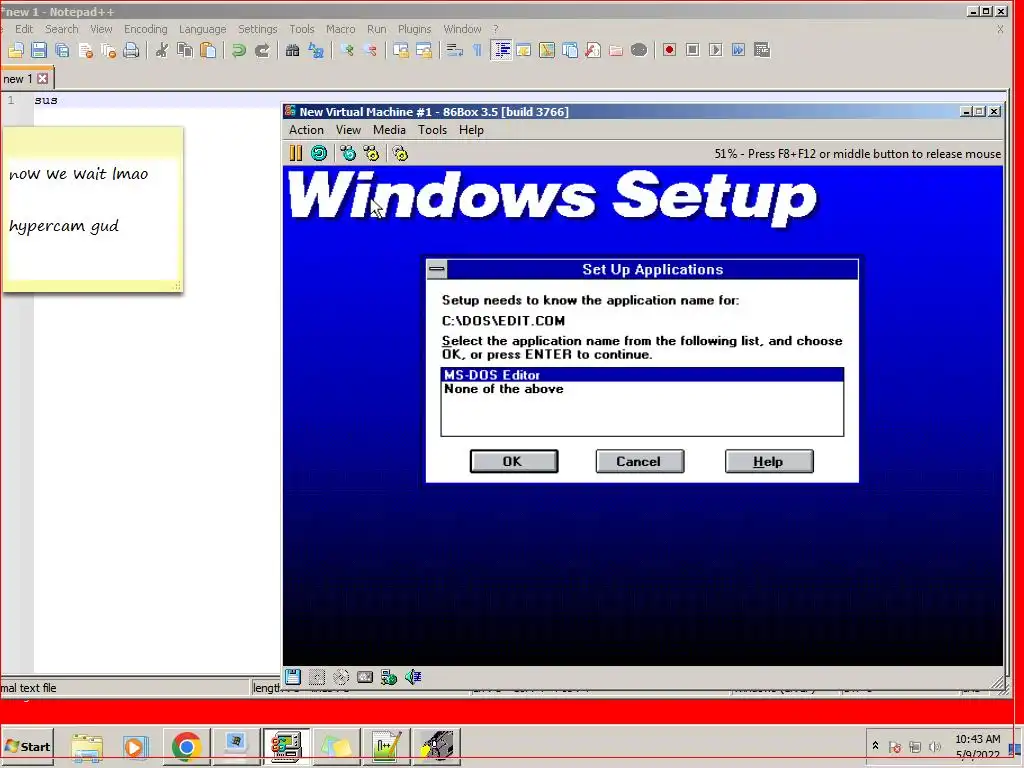Viewport: 1024px width, 768px height.
Task: Click Notepad++ save recorded macro icon
Action: tap(762, 50)
